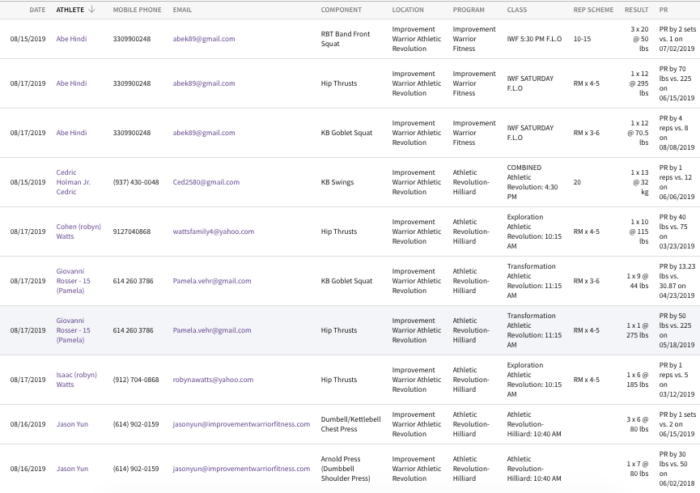Click the robynawatts@yahoo.com email link
Screen dimensions: 700x493
pyautogui.click(x=213, y=380)
